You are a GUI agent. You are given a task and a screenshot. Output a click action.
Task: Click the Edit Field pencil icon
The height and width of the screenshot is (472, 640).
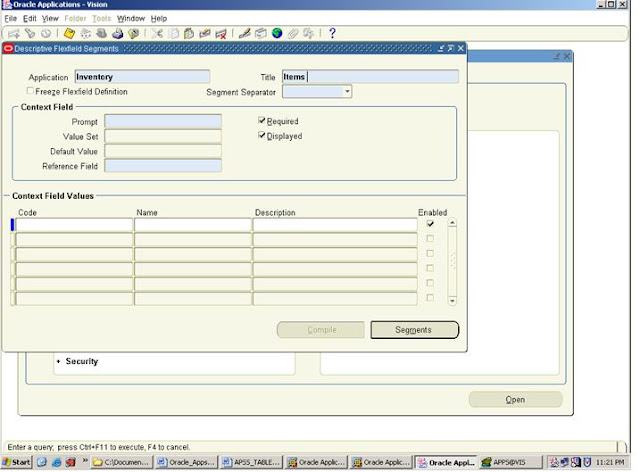(244, 33)
